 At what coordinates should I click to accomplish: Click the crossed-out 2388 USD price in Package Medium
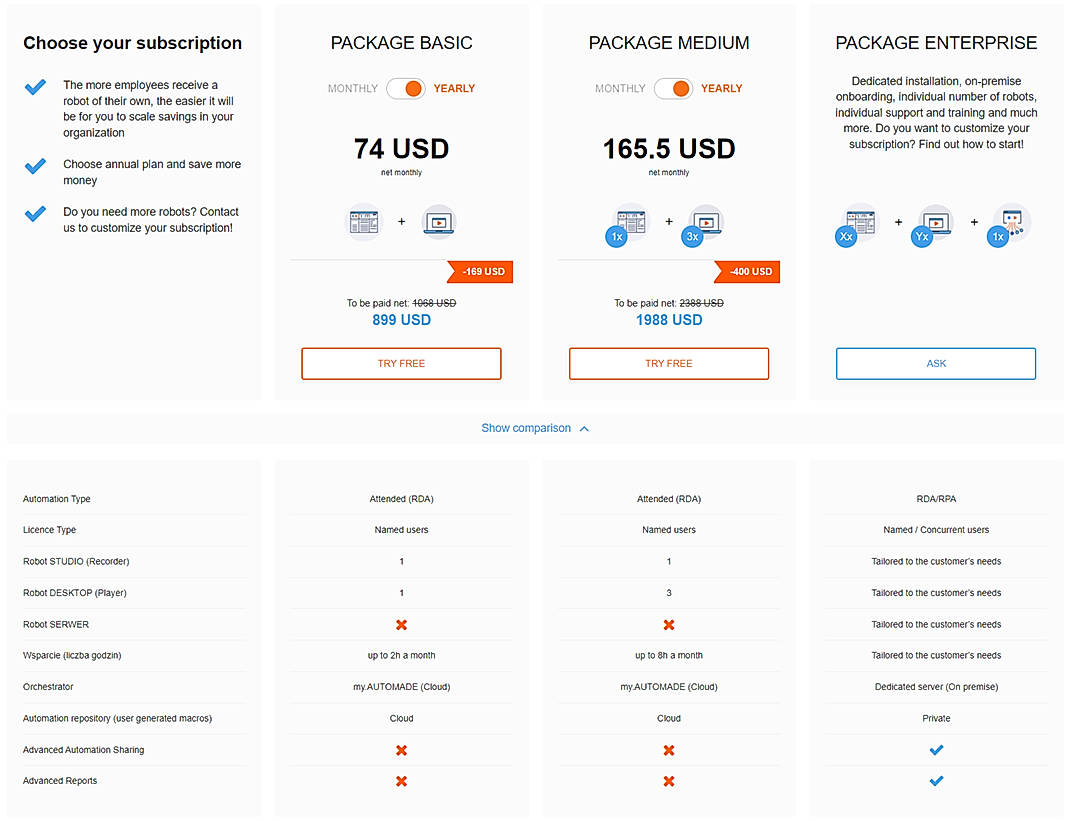[701, 303]
